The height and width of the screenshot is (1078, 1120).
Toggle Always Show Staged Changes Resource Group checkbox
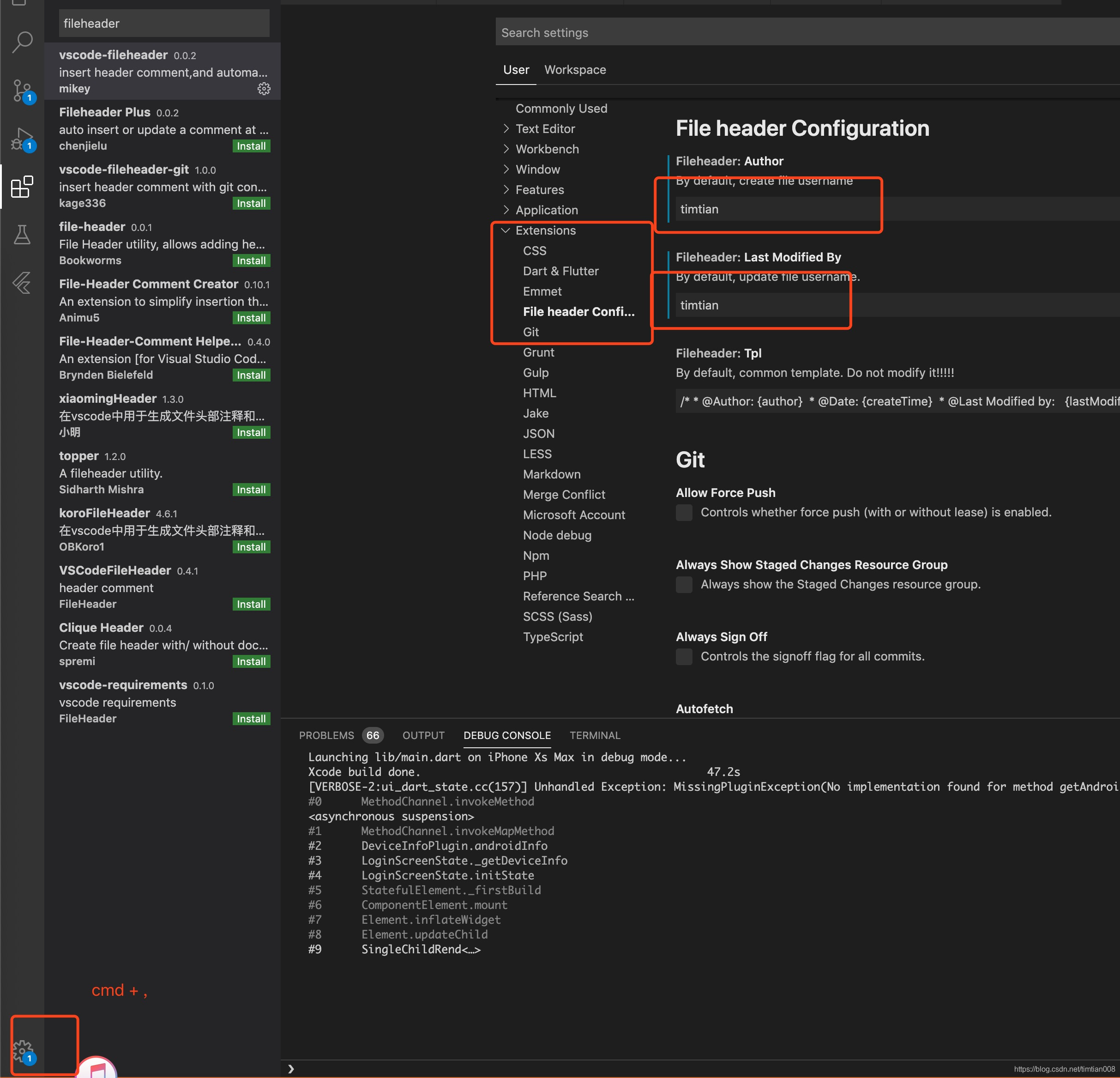tap(684, 584)
